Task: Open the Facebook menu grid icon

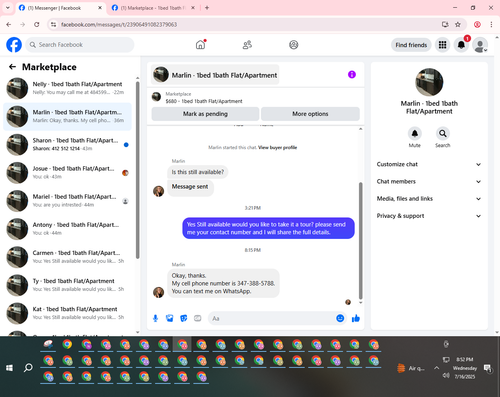Action: 442,45
